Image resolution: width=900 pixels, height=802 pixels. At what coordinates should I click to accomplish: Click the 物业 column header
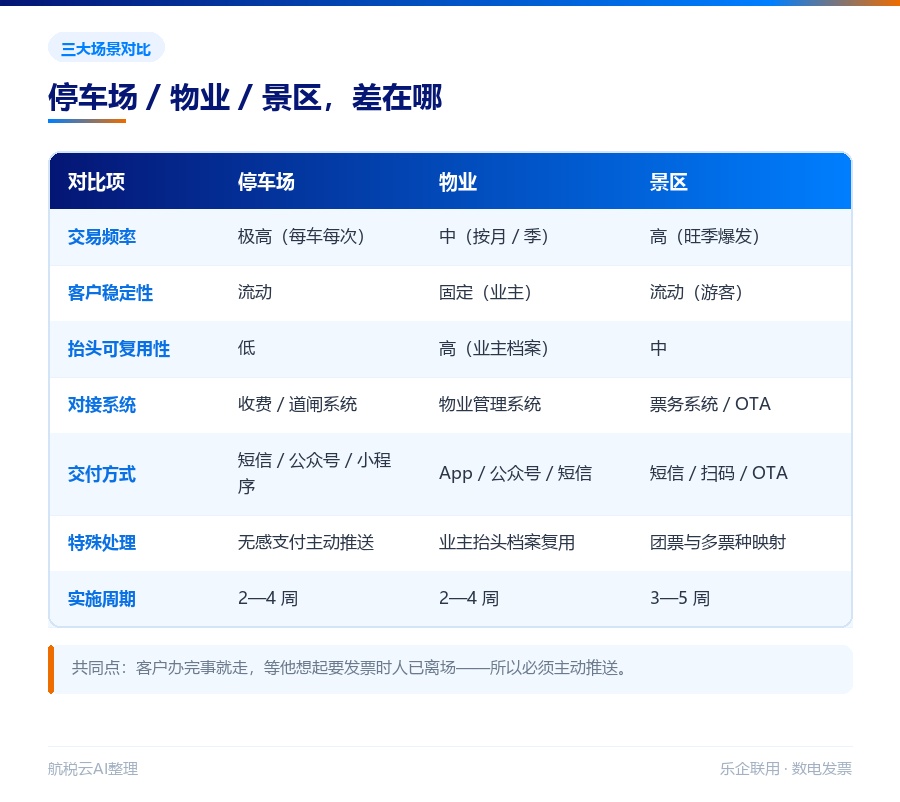pyautogui.click(x=458, y=182)
